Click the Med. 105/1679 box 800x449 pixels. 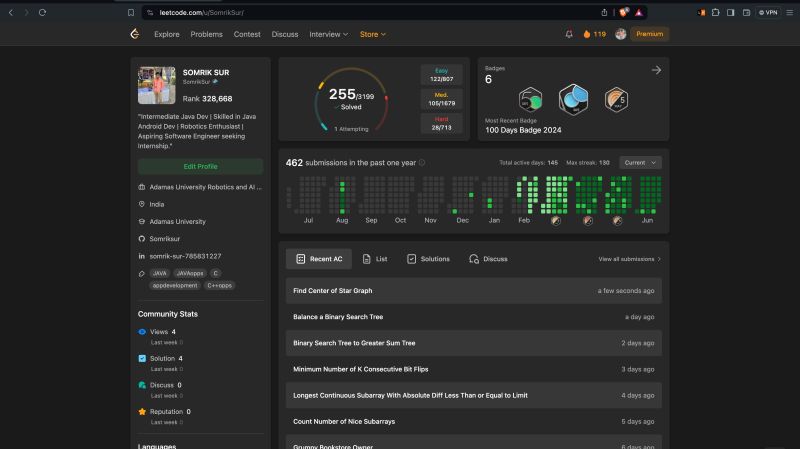tap(441, 99)
